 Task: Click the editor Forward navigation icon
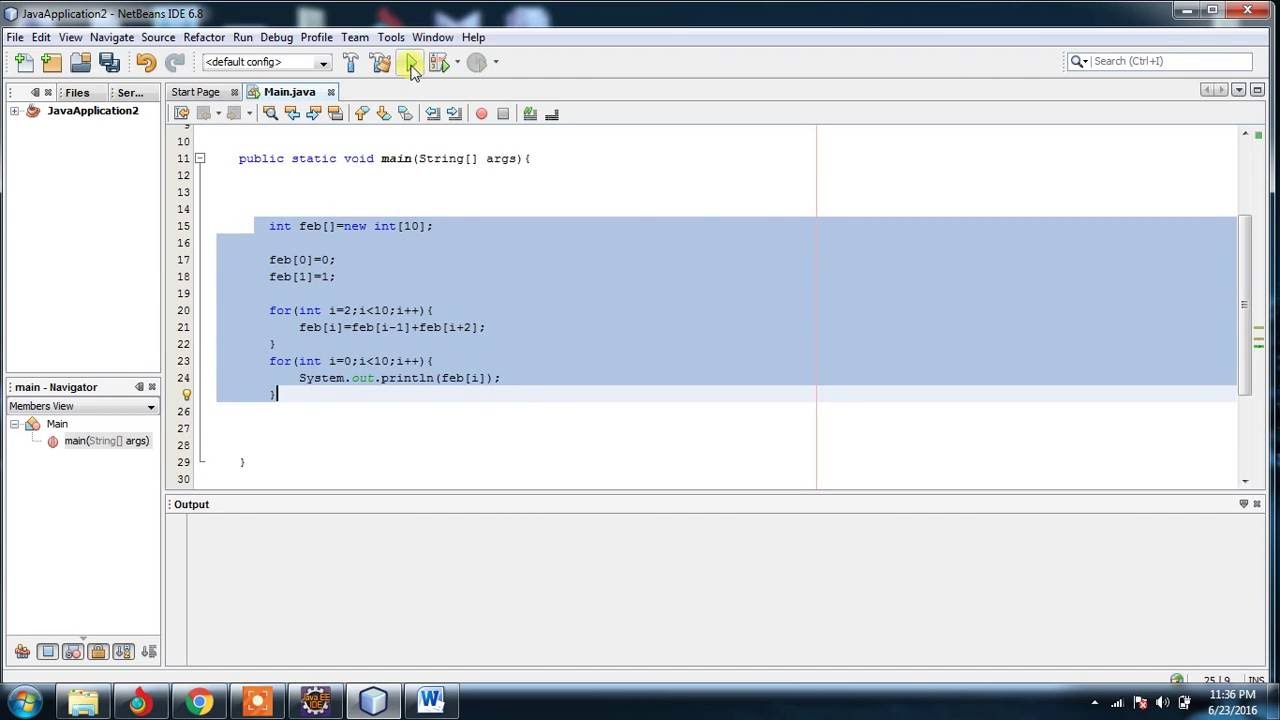[x=234, y=114]
